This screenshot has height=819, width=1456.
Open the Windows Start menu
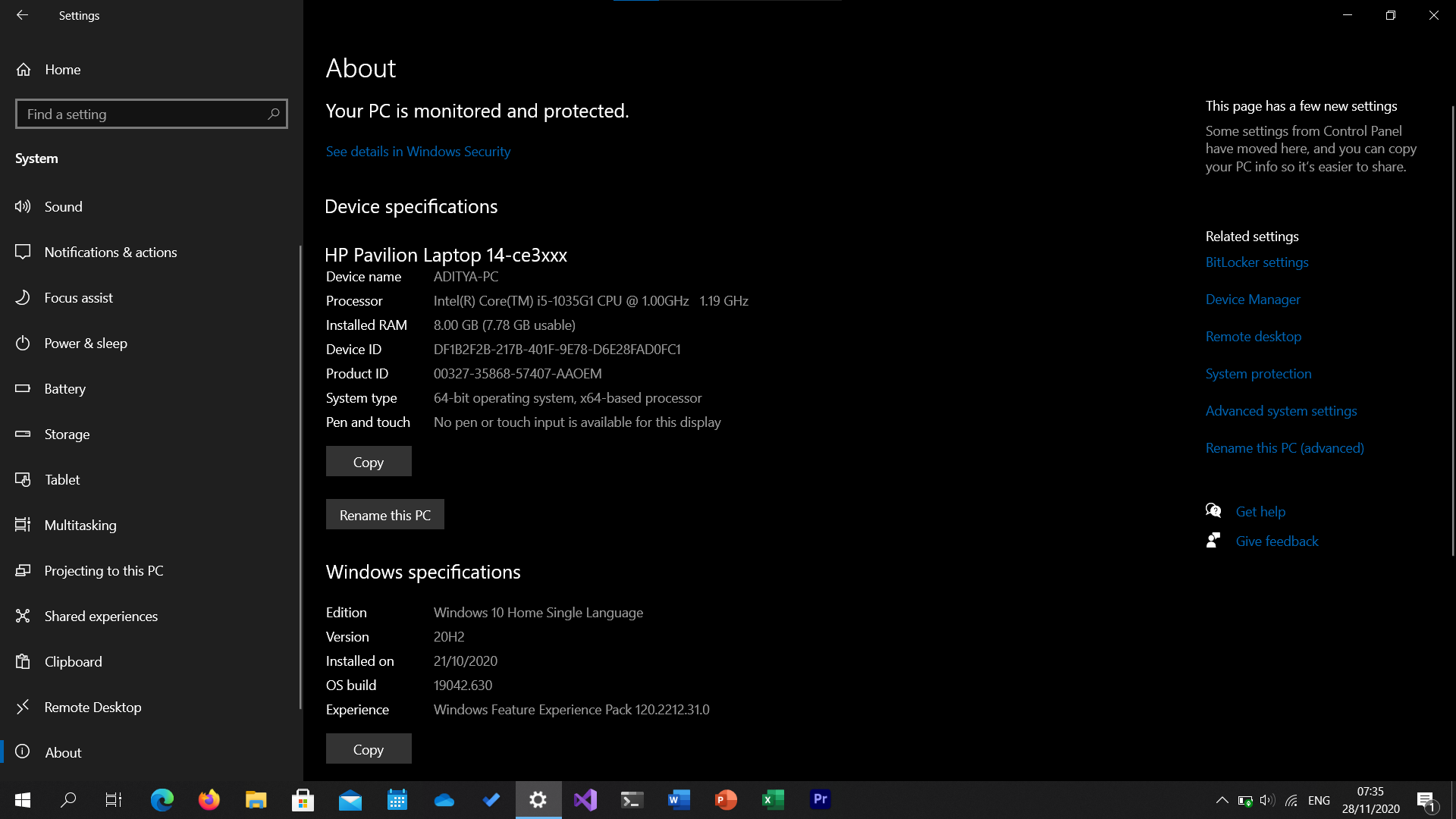[23, 800]
